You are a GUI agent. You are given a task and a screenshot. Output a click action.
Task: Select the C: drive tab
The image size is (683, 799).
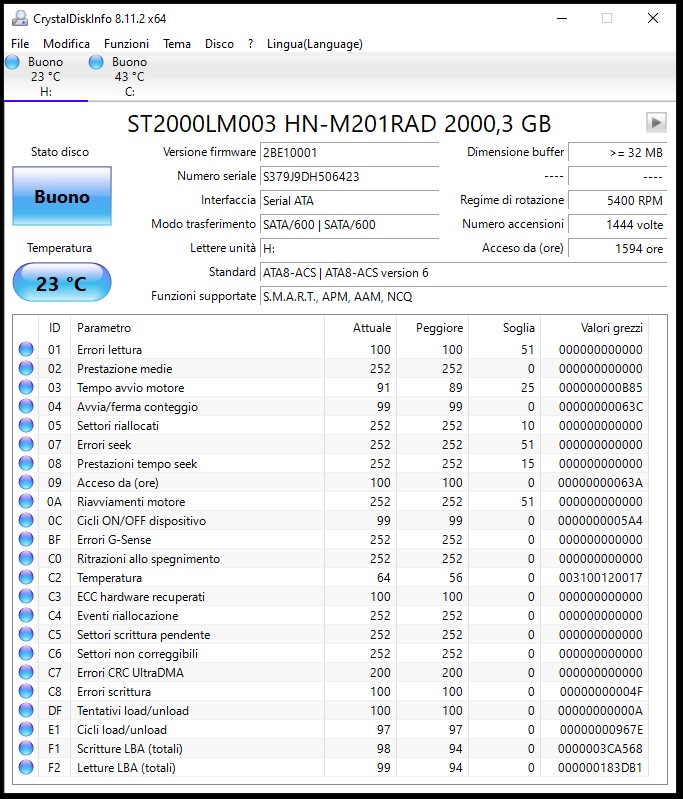(x=129, y=77)
